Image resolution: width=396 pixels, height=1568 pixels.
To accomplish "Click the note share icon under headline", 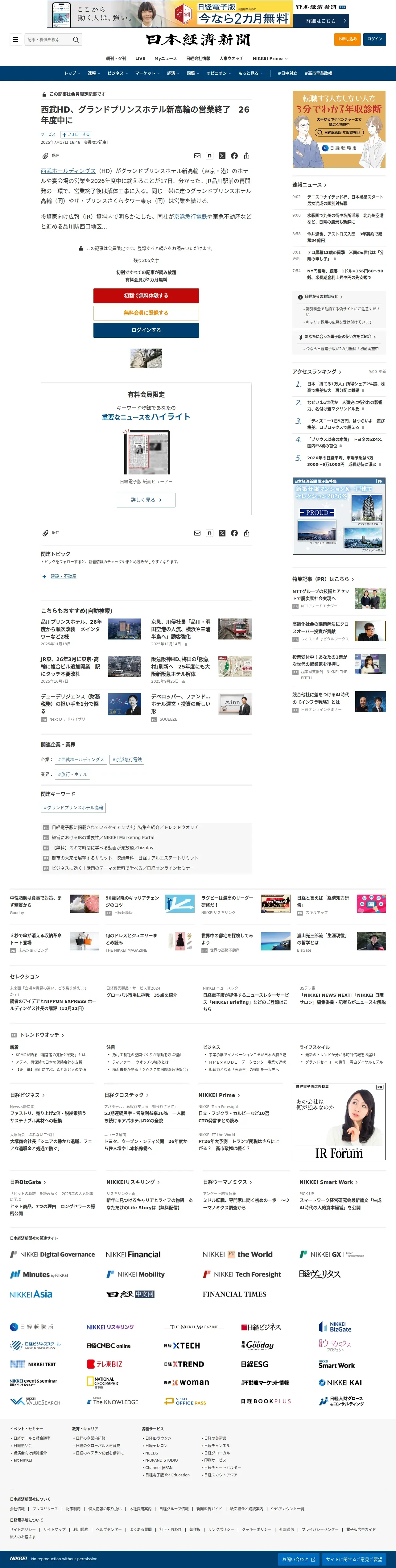I will (x=209, y=156).
